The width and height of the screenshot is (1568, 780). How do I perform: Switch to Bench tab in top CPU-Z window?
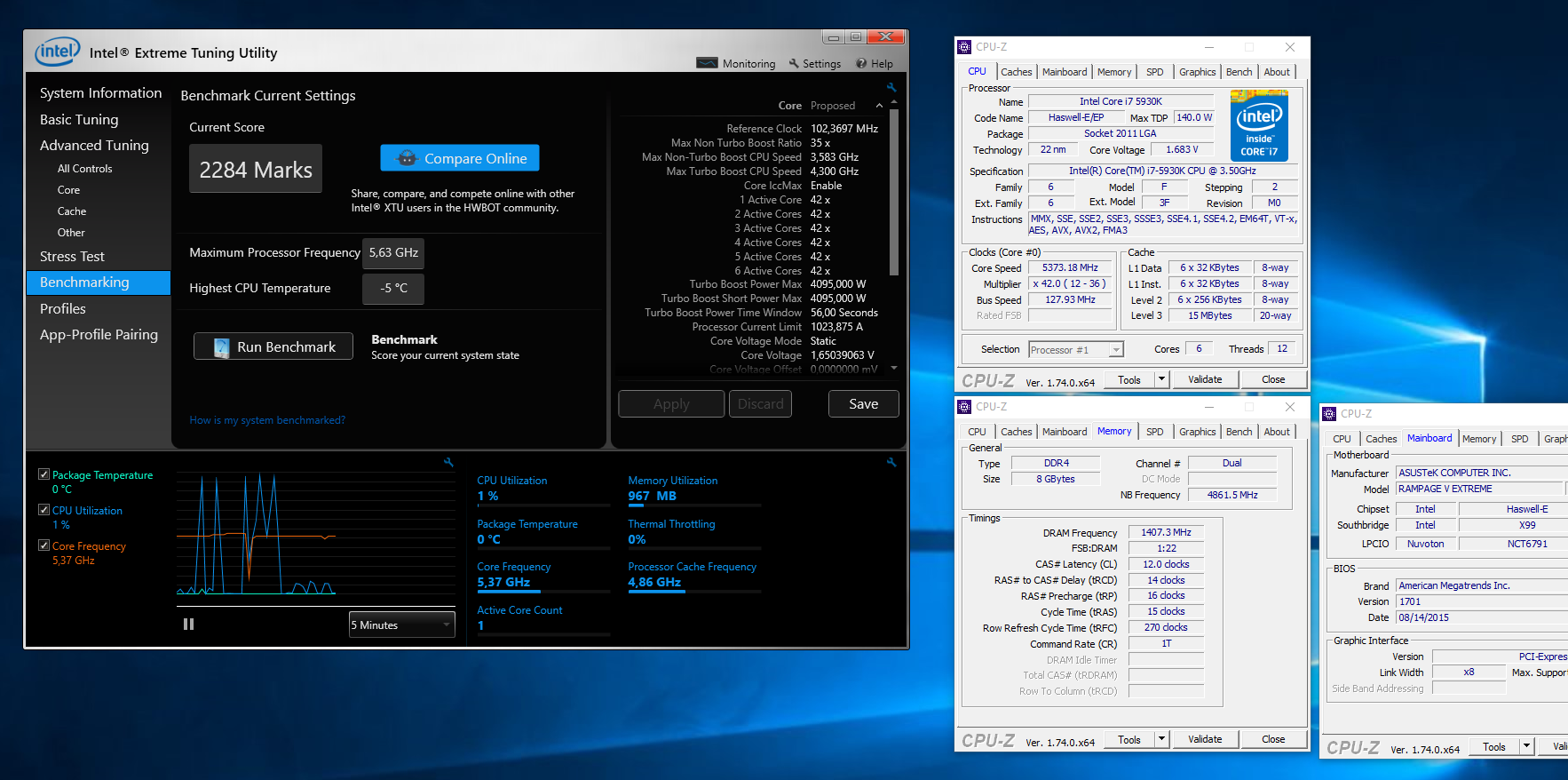(x=1239, y=72)
